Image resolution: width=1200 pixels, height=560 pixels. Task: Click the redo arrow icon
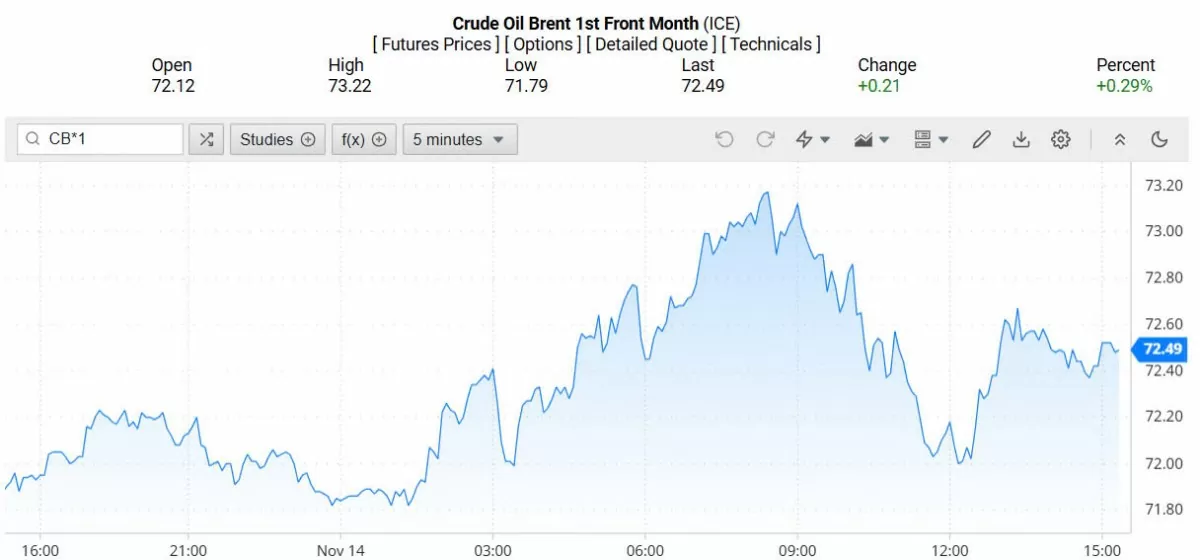coord(765,140)
